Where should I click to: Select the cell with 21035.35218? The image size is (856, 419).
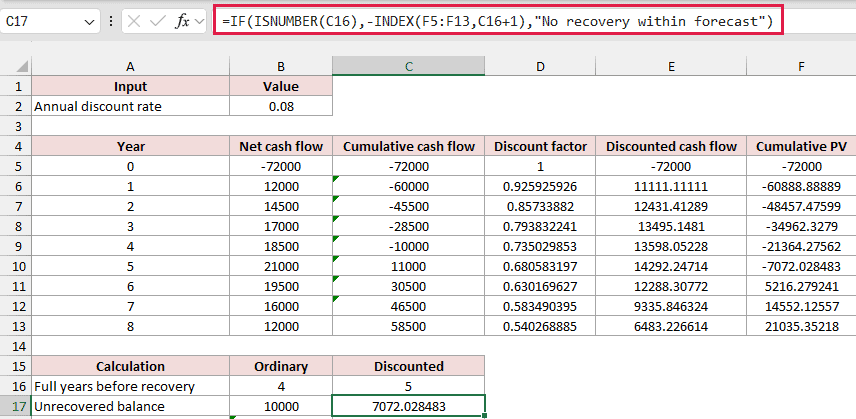point(801,326)
